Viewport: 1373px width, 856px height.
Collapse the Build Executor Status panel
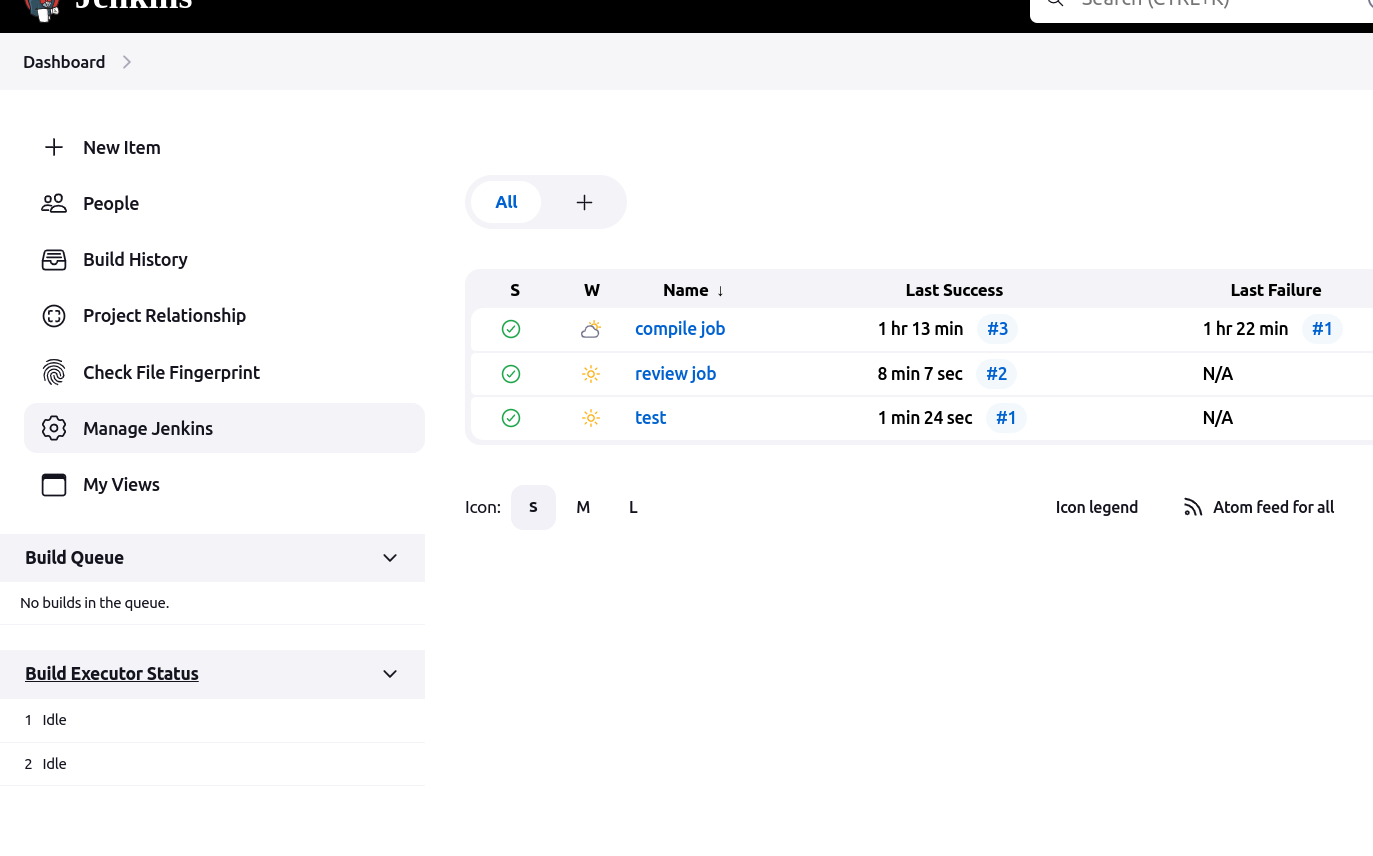point(389,674)
